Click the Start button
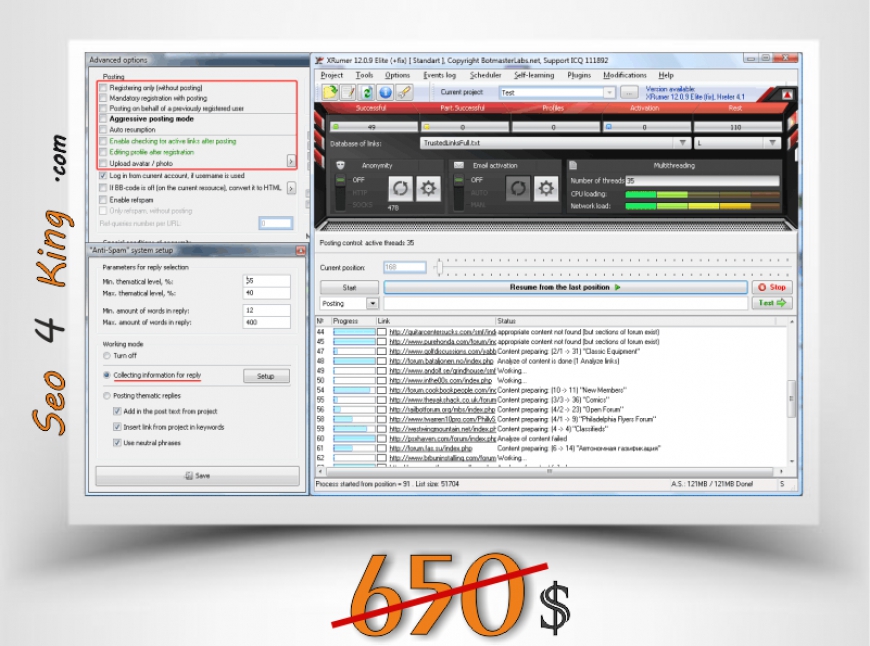This screenshot has height=646, width=870. tap(350, 287)
